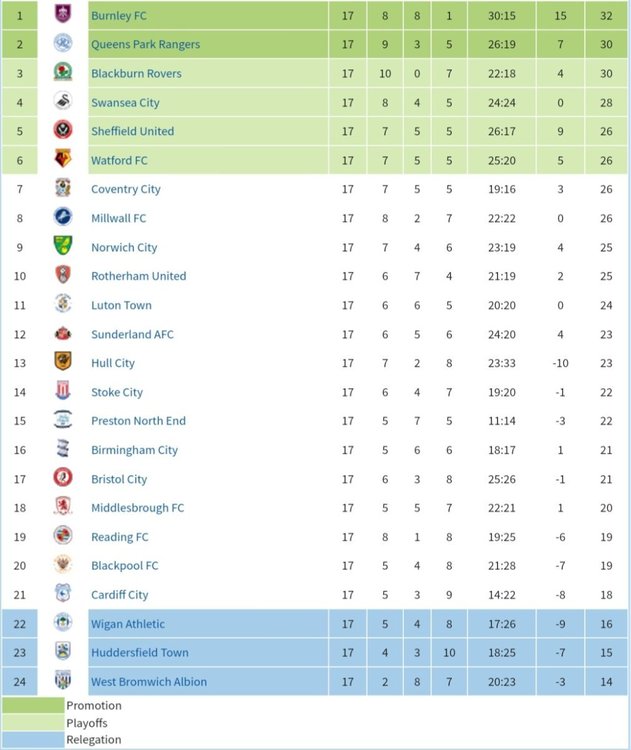Open the Rotherham United team link

[139, 276]
